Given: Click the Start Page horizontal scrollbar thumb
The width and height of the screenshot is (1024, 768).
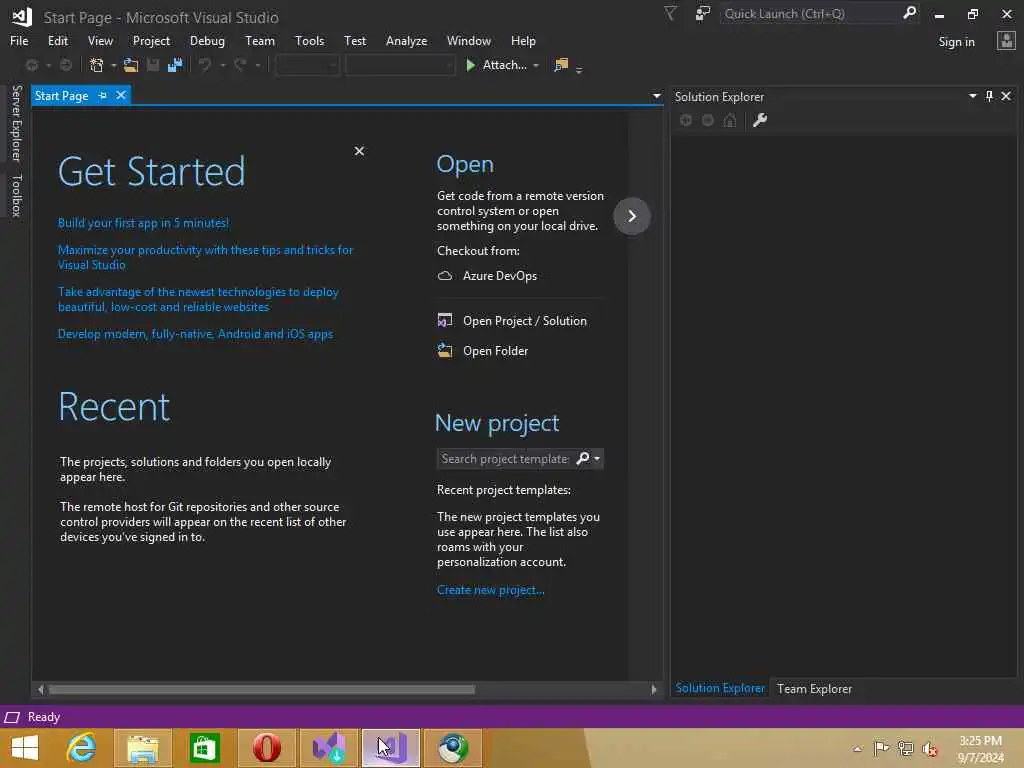Looking at the screenshot, I should coord(261,689).
